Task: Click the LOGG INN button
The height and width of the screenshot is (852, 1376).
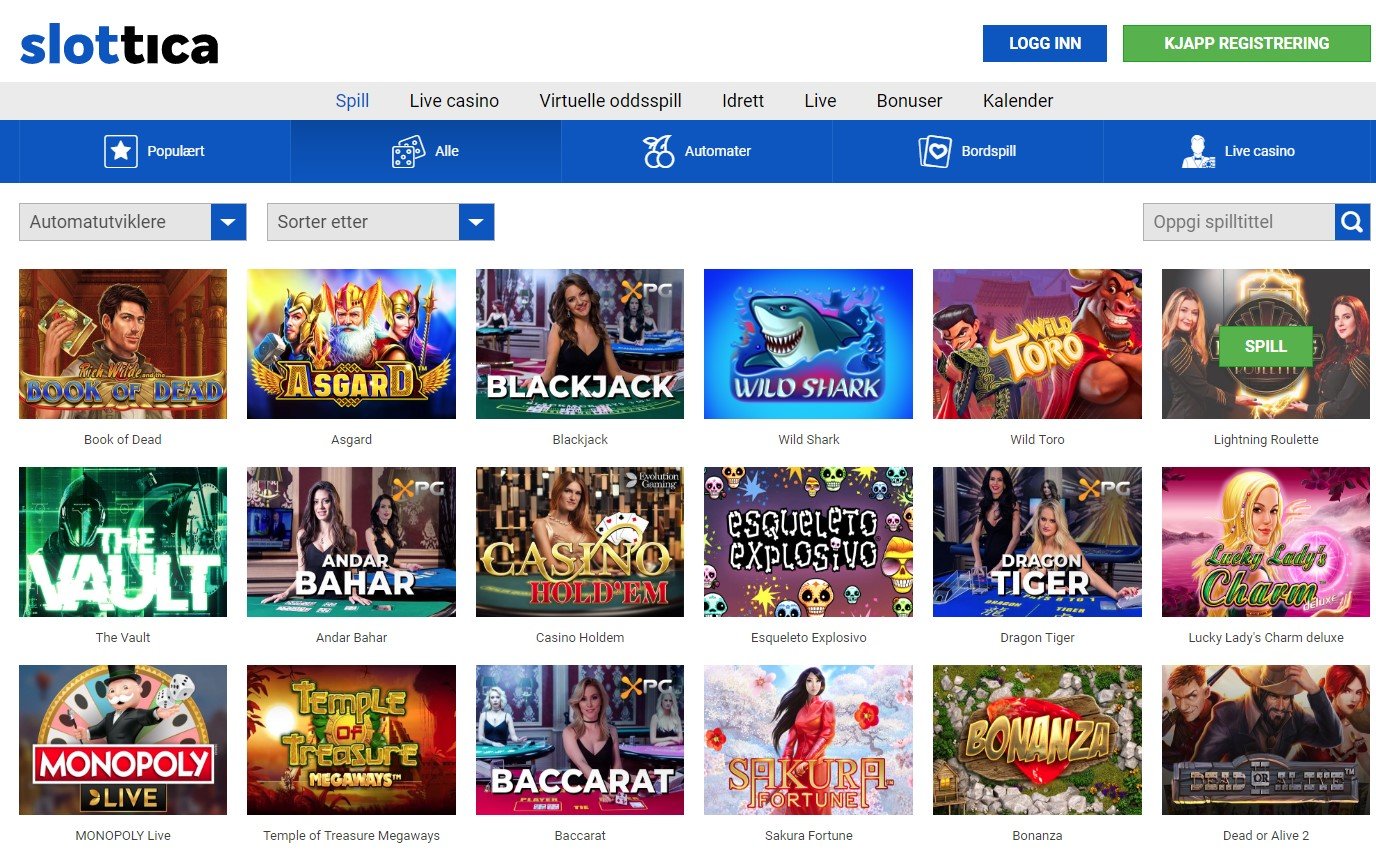Action: pos(1044,43)
